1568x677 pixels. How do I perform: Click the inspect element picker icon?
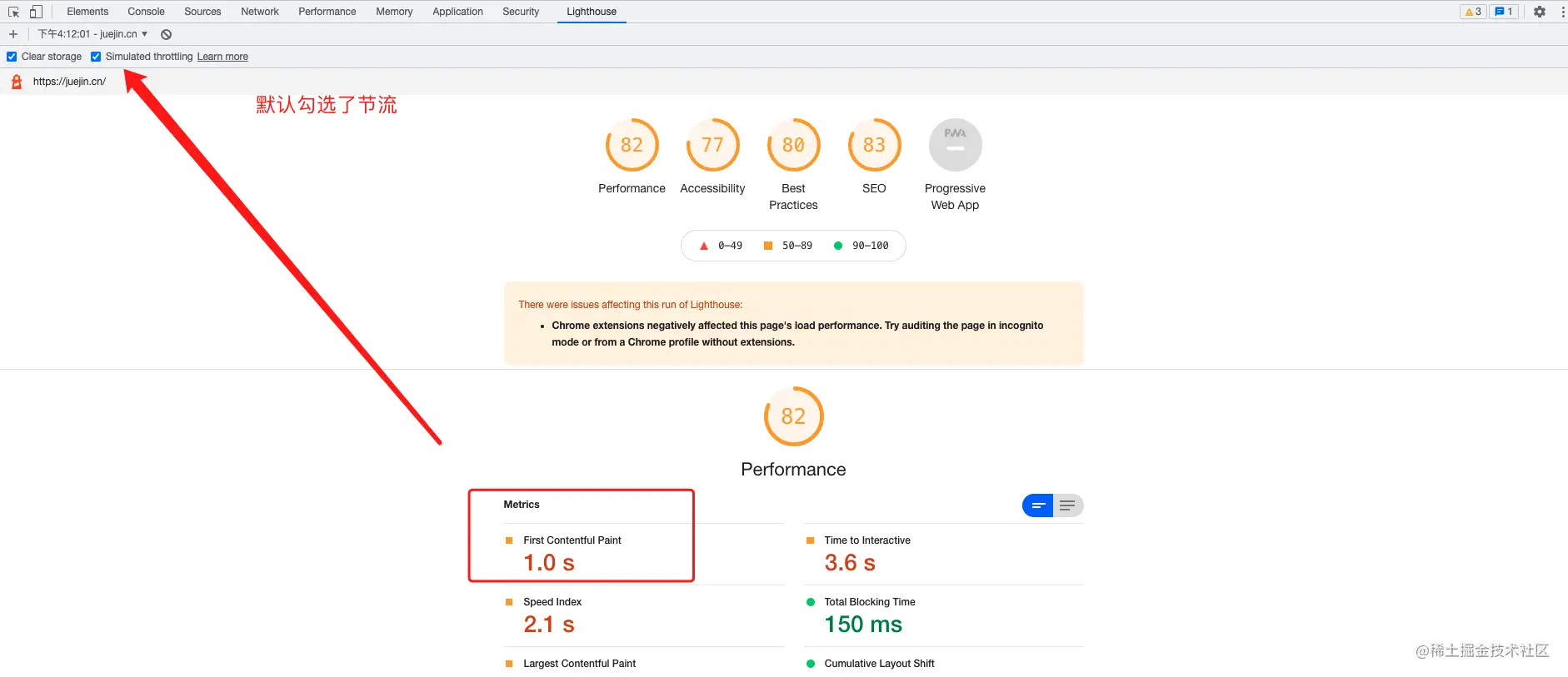point(13,12)
